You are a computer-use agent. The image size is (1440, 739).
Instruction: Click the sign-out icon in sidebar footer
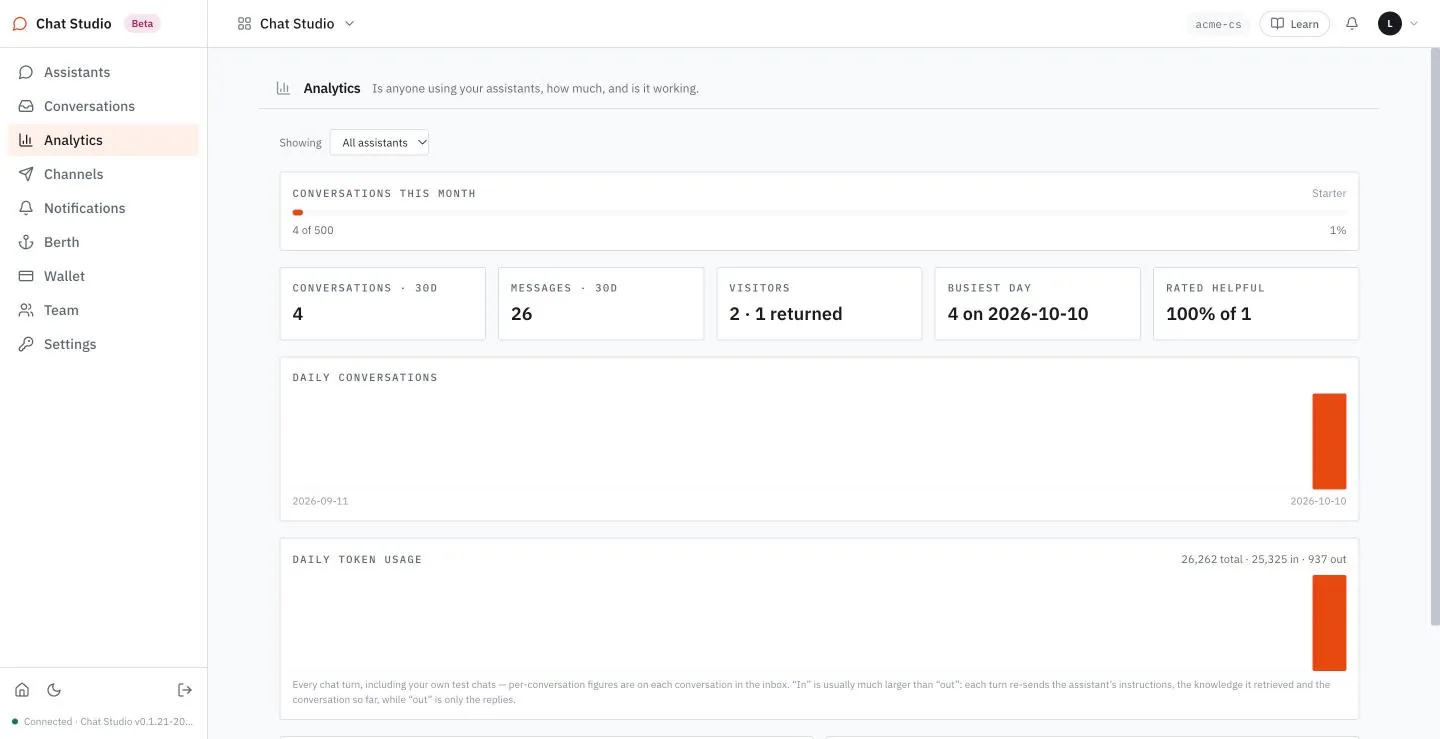coord(185,690)
